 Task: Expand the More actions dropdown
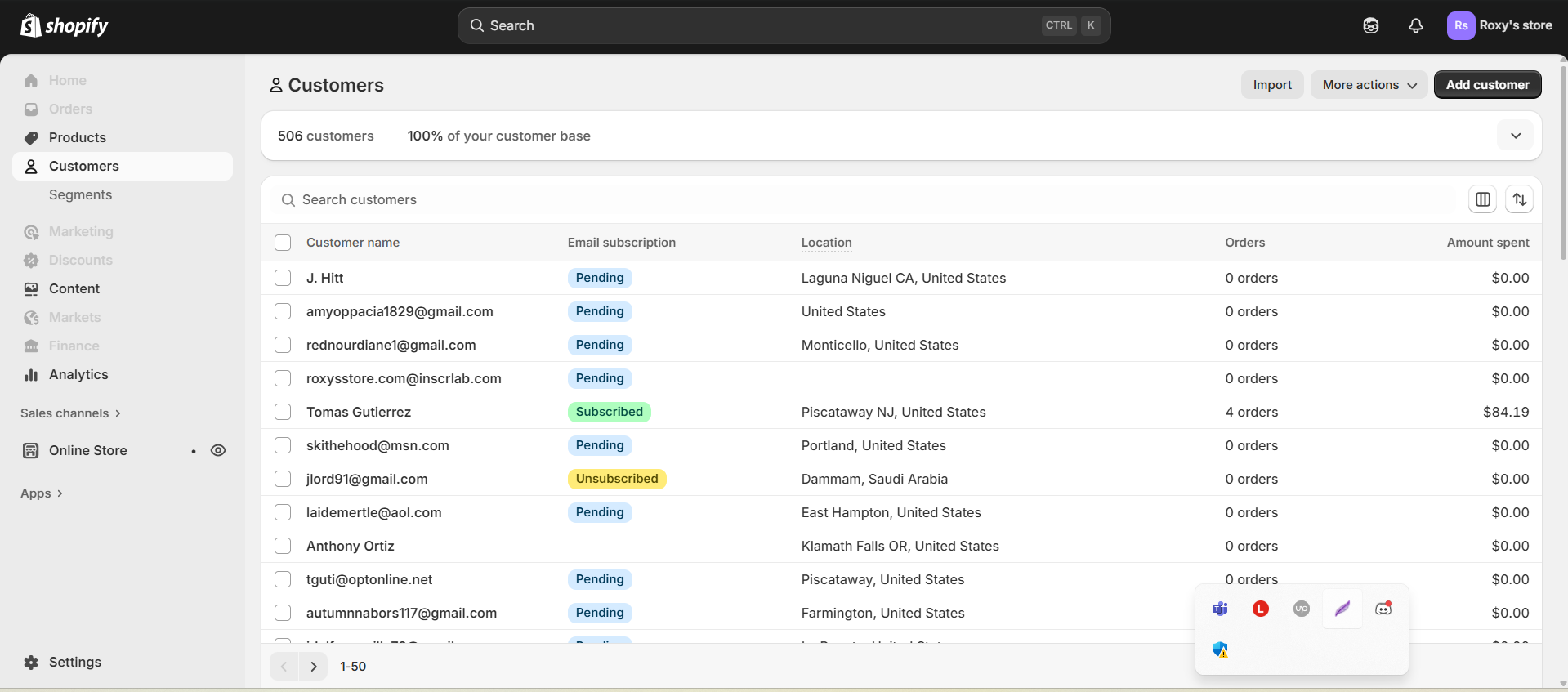pos(1369,85)
